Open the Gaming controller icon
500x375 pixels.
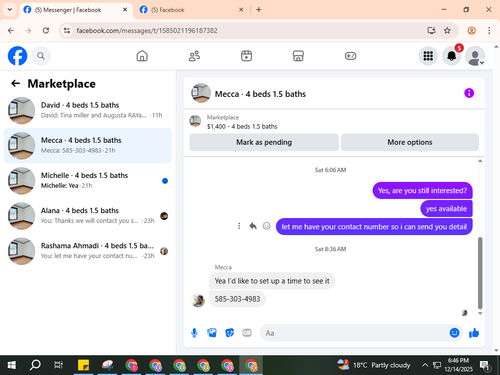click(350, 56)
